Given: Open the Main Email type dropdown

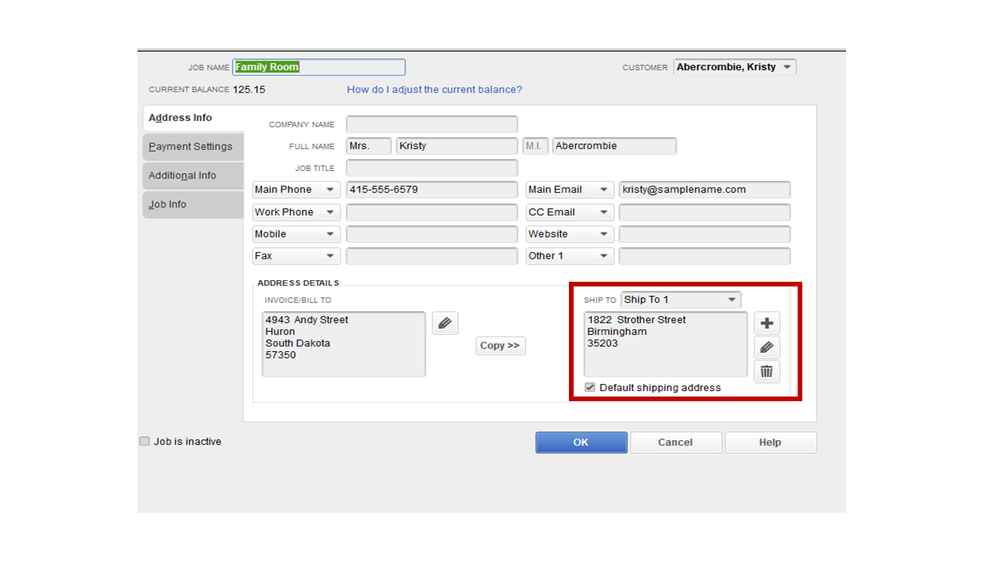Looking at the screenshot, I should pyautogui.click(x=569, y=190).
